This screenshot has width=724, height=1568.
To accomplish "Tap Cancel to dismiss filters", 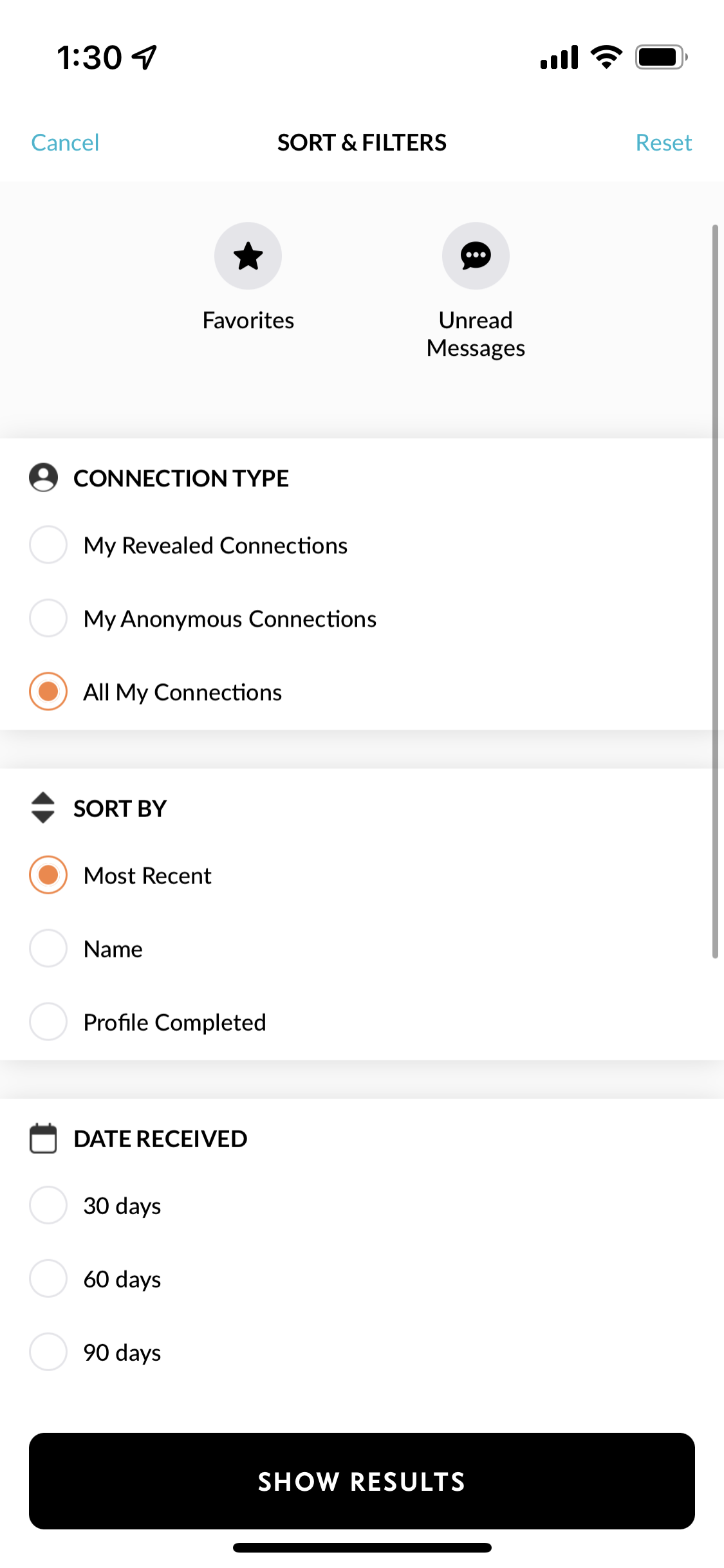I will click(x=65, y=142).
